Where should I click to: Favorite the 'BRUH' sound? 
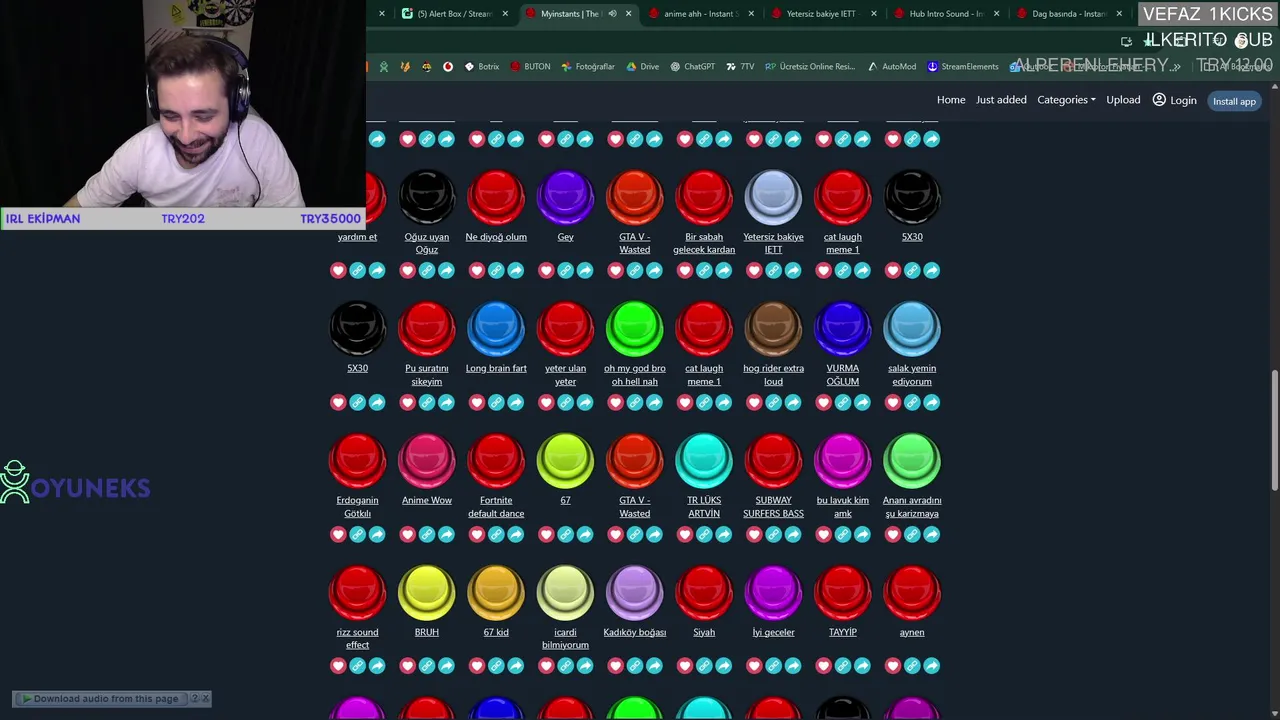407,666
